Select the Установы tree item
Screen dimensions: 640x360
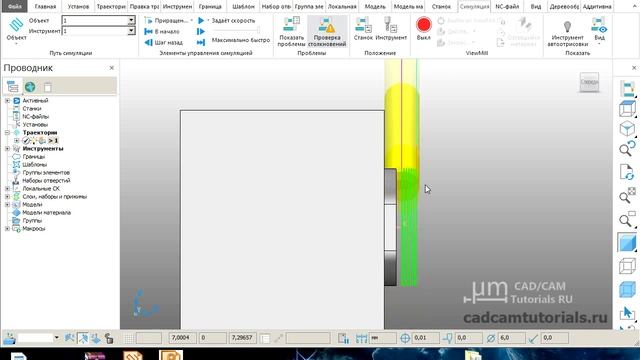35,124
